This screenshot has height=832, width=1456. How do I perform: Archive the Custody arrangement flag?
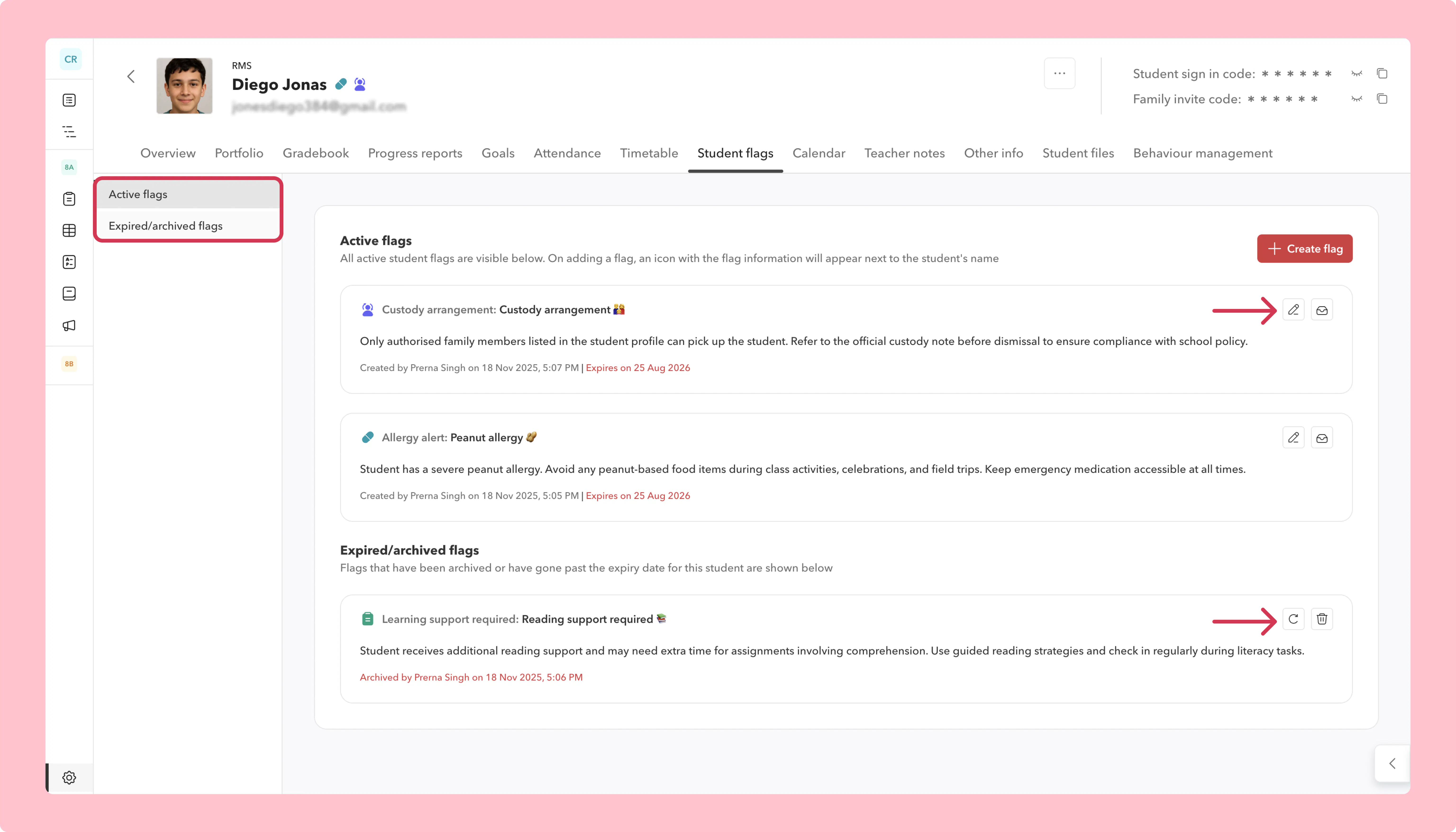(1322, 310)
